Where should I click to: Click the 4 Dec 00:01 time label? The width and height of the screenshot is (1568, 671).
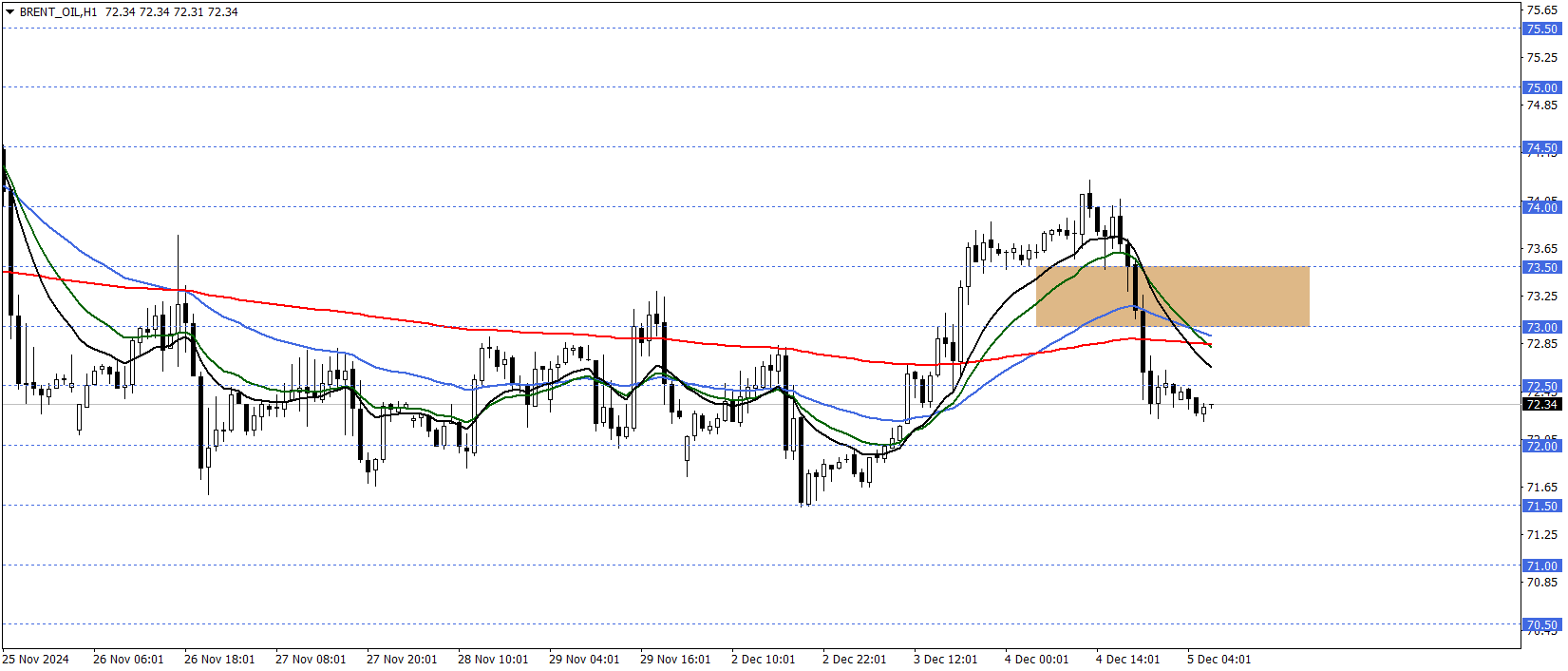point(1037,660)
